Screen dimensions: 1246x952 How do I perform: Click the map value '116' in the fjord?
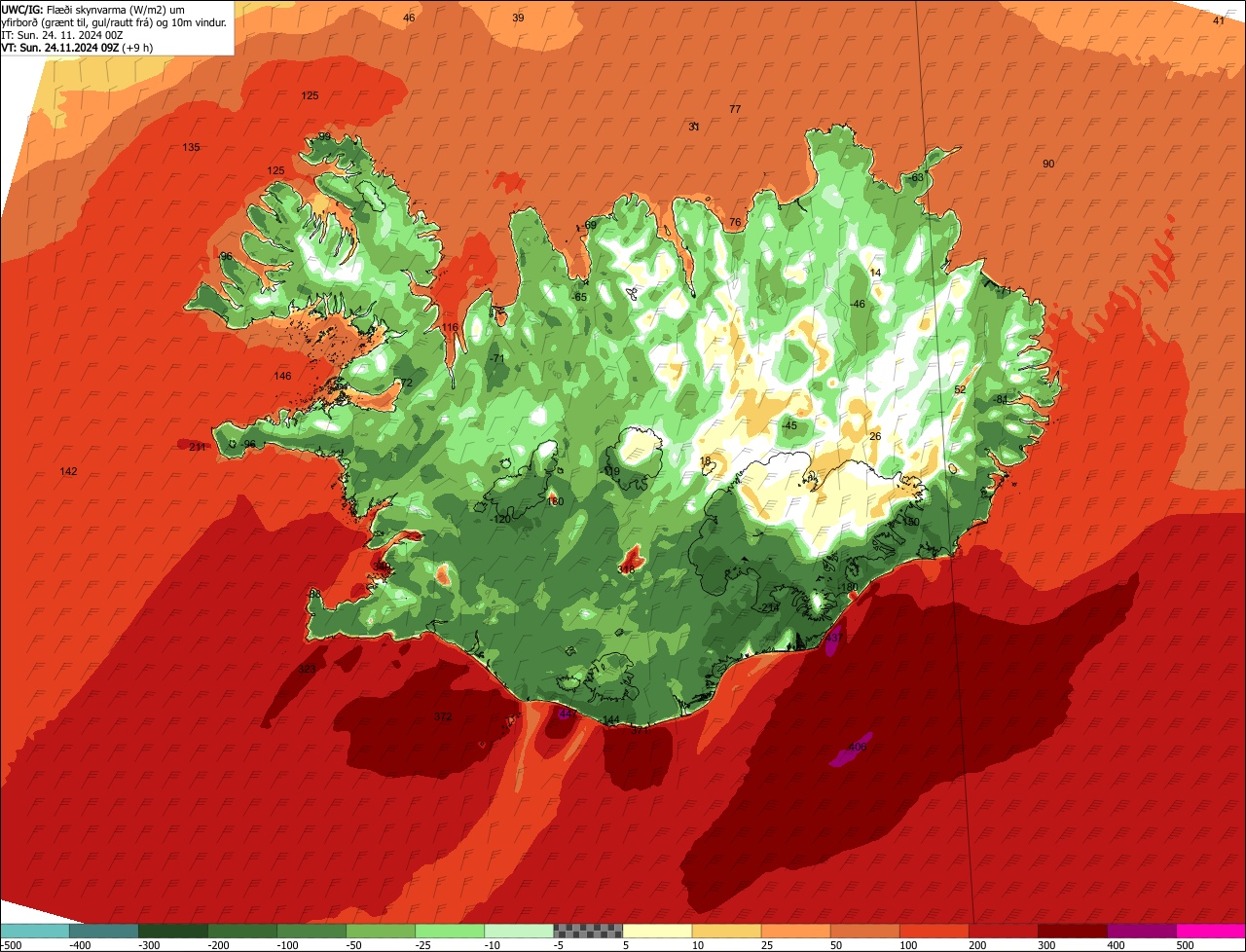pos(449,327)
